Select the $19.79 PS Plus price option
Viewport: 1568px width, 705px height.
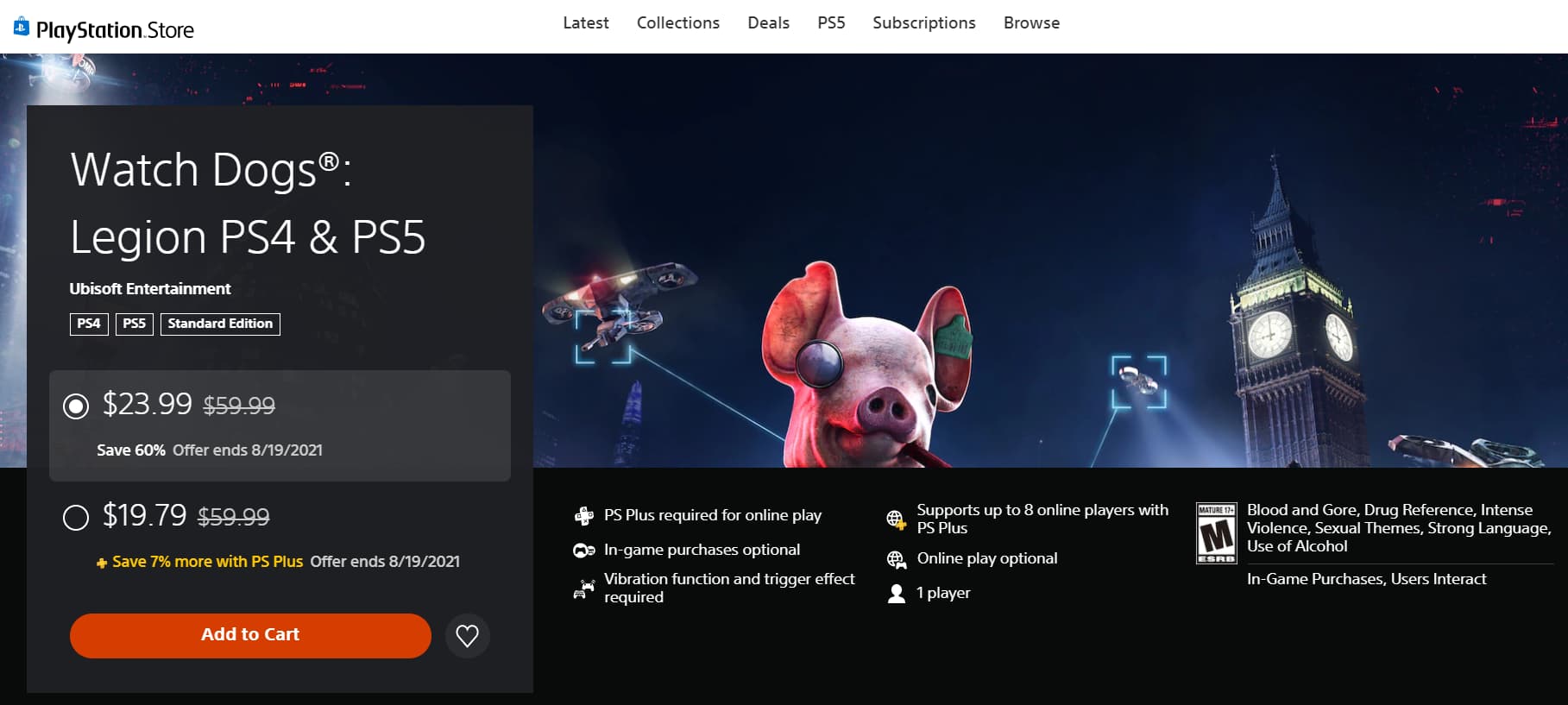pos(76,517)
